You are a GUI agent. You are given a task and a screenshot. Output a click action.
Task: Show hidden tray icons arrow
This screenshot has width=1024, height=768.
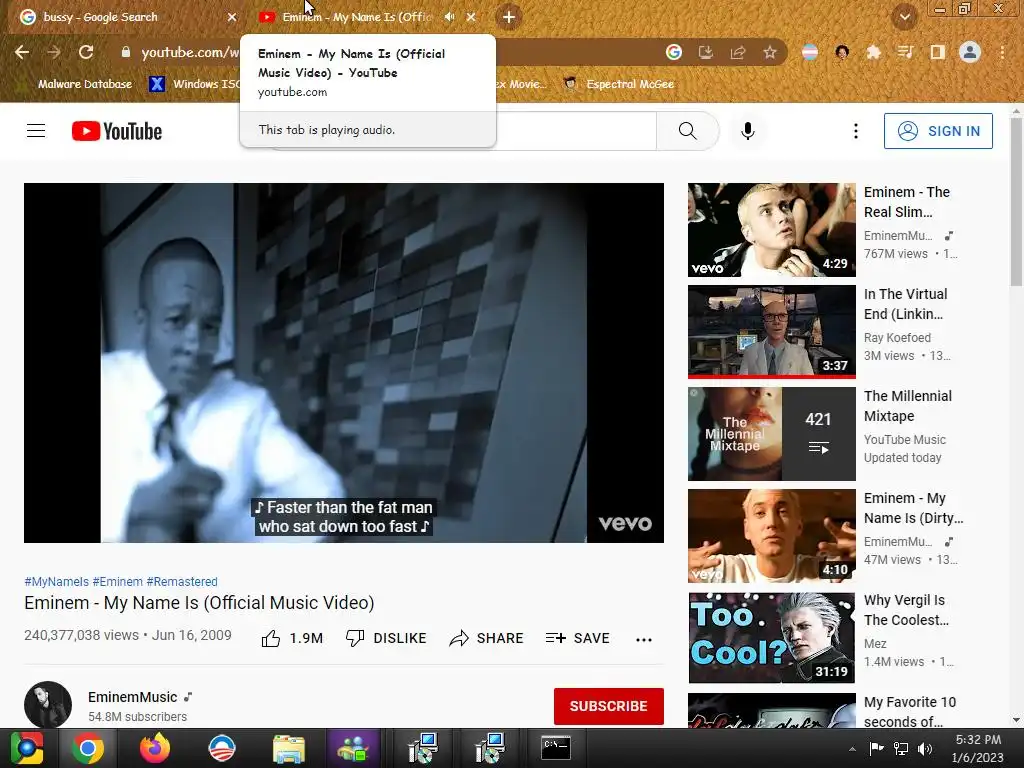coord(852,749)
